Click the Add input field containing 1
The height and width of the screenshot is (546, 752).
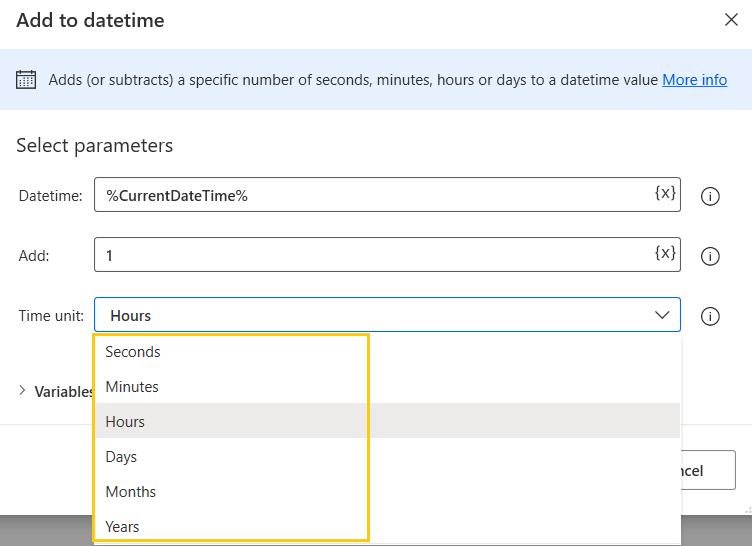coord(388,255)
